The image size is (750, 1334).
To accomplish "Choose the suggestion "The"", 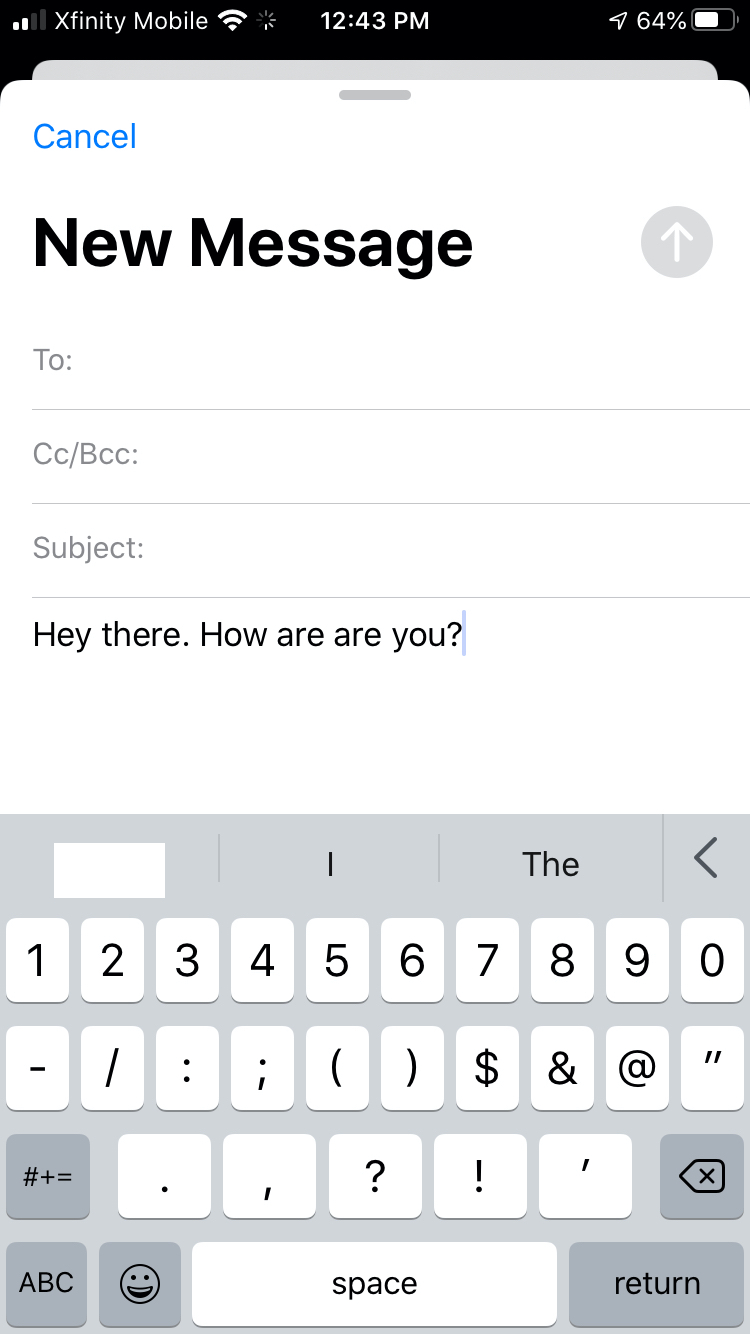I will pos(551,863).
